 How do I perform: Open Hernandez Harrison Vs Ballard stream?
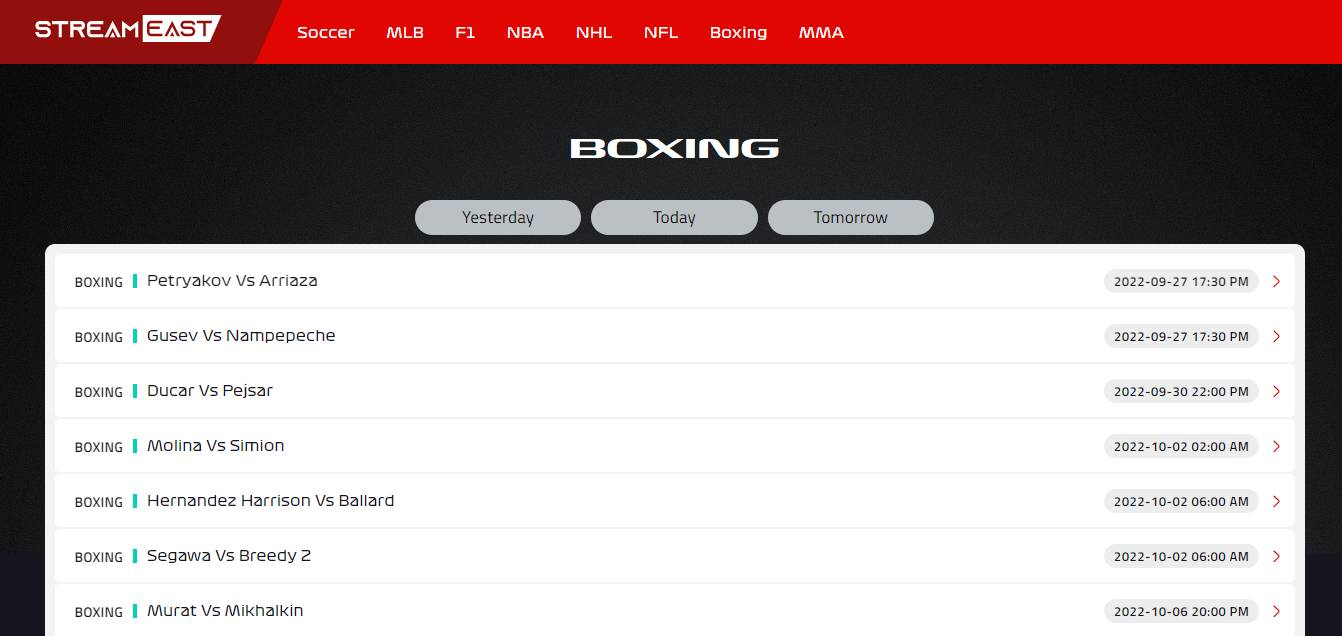[674, 501]
